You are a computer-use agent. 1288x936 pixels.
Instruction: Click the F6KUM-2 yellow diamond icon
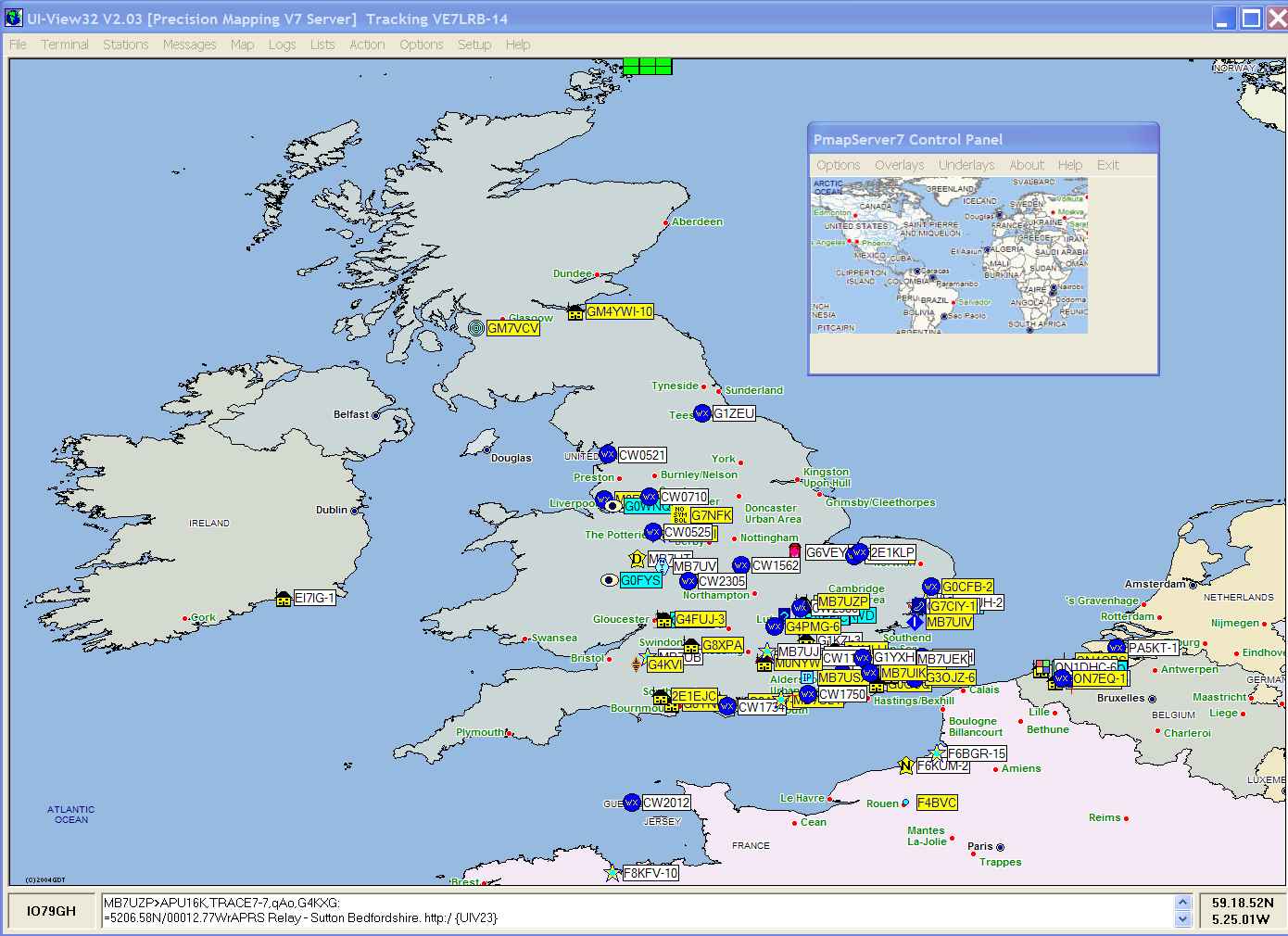pyautogui.click(x=906, y=765)
